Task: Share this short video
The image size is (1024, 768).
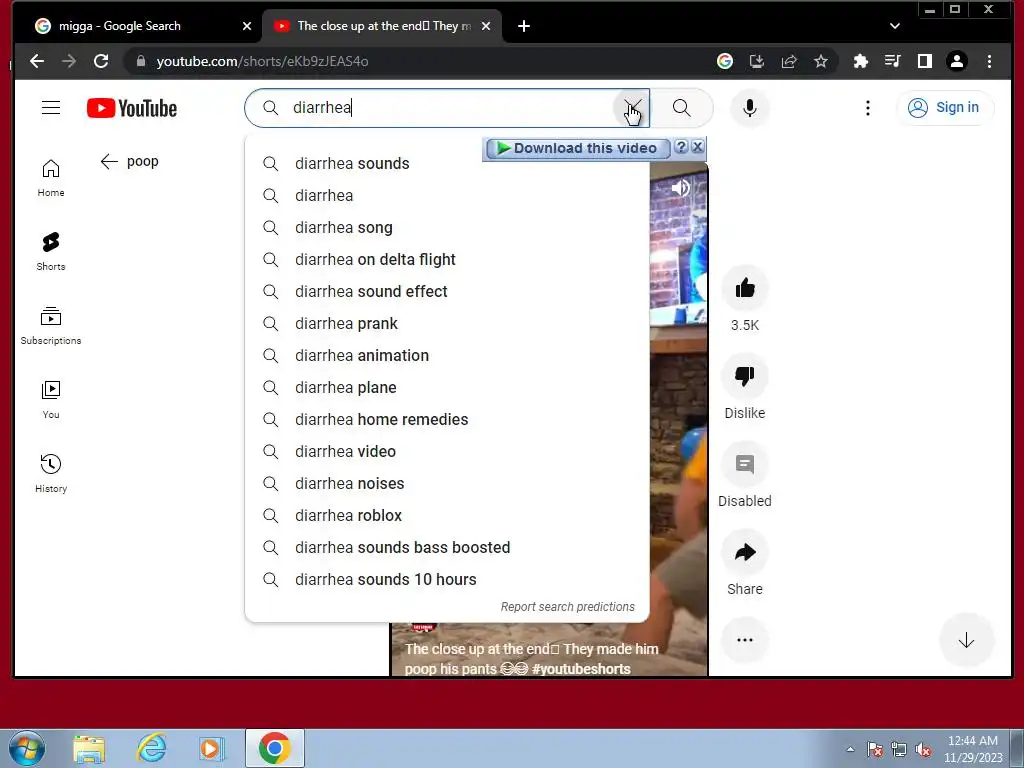Action: pos(744,552)
